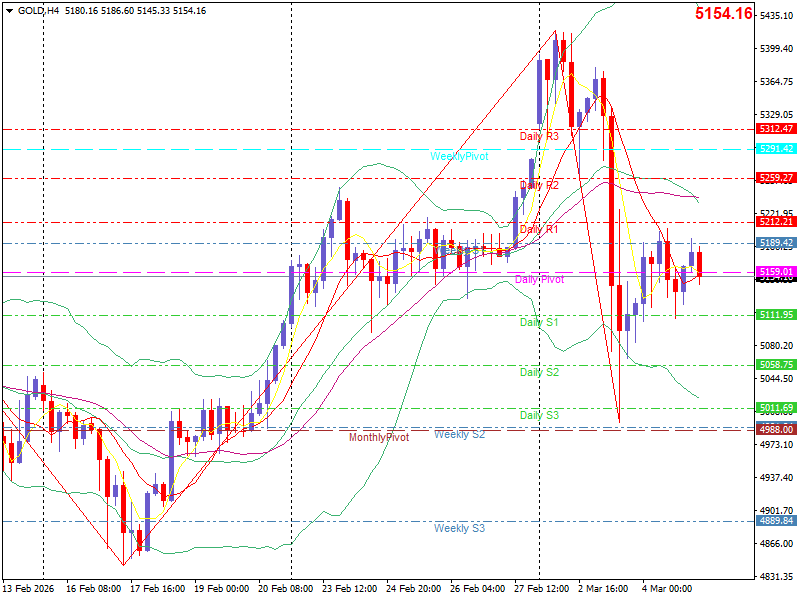Click the Daily S3 label
The width and height of the screenshot is (800, 600).
tap(539, 415)
